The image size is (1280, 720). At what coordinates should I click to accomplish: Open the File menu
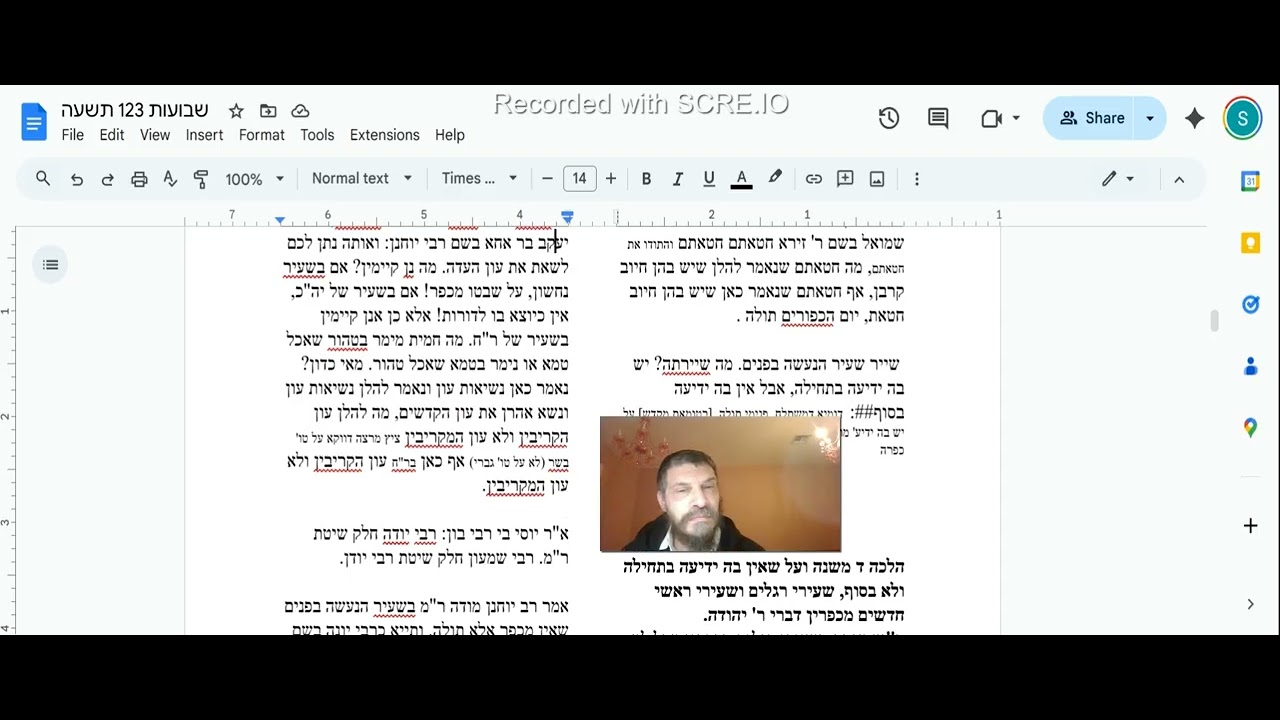coord(73,135)
